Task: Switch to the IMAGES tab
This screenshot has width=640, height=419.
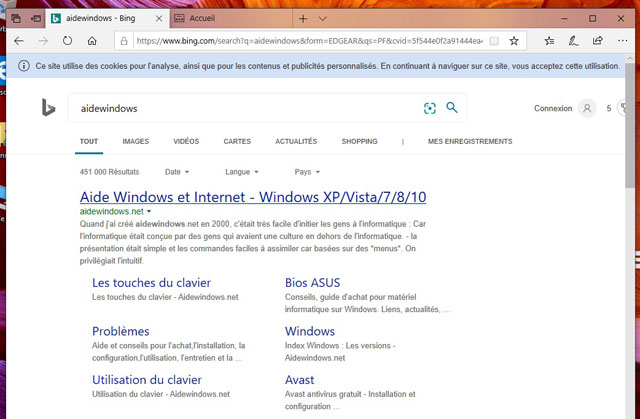Action: (136, 142)
